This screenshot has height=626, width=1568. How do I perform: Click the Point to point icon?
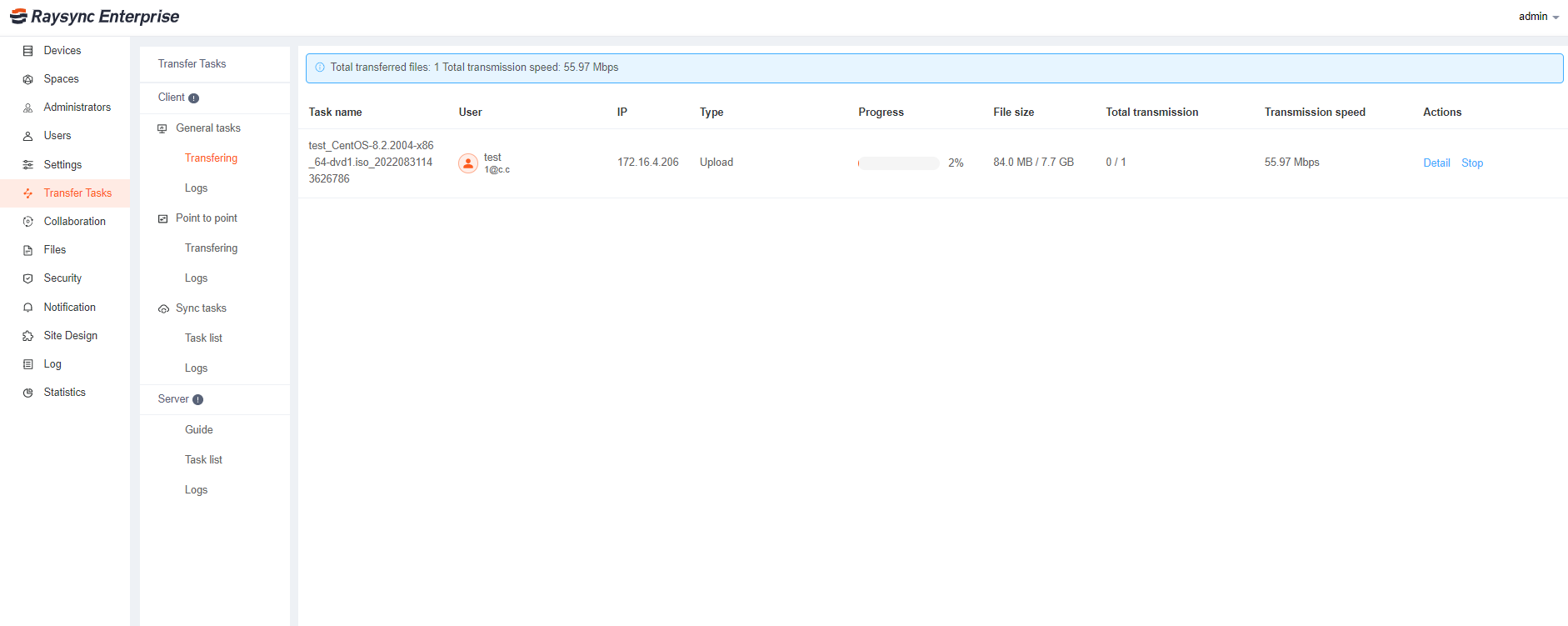point(162,218)
